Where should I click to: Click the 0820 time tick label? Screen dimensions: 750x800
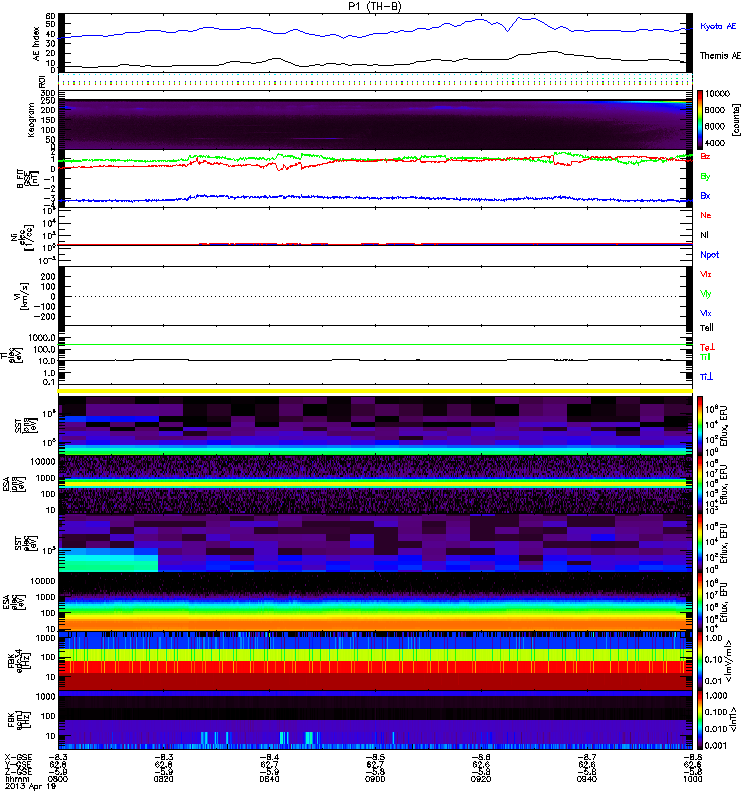coord(163,779)
